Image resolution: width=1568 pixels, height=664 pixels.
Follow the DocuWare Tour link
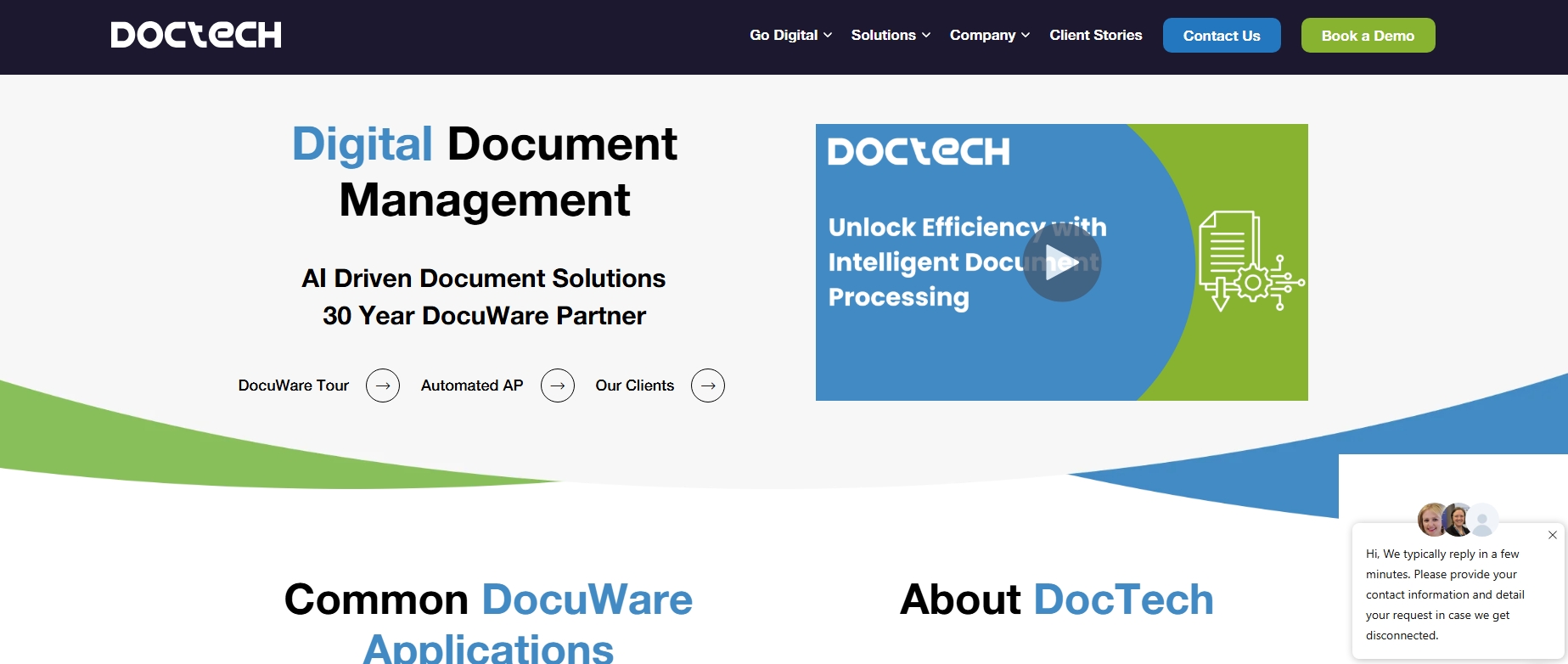coord(294,385)
